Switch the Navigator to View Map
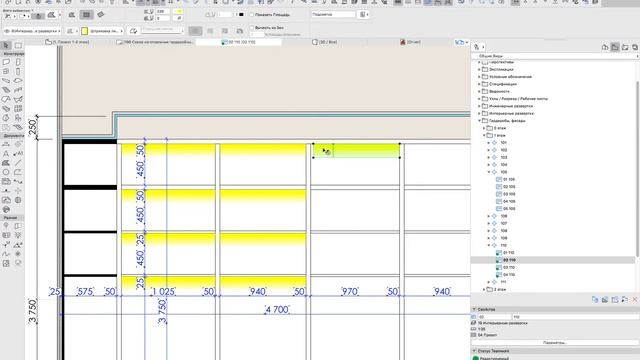640x360 pixels. pos(615,47)
